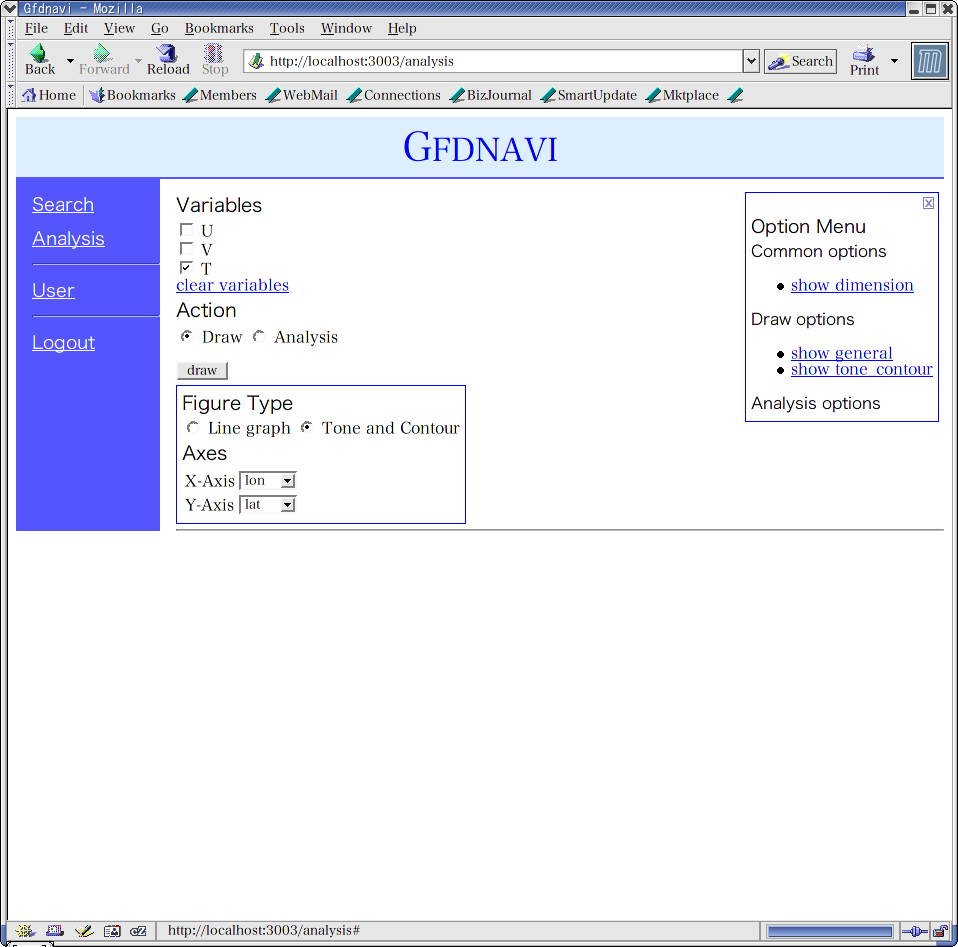958x947 pixels.
Task: Open the Go menu
Action: coord(159,28)
